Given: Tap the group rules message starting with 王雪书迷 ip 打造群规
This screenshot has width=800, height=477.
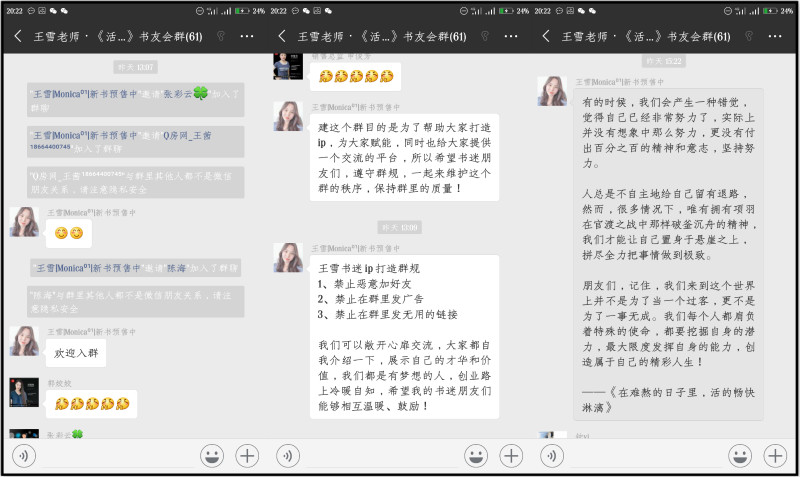Looking at the screenshot, I should (x=403, y=335).
